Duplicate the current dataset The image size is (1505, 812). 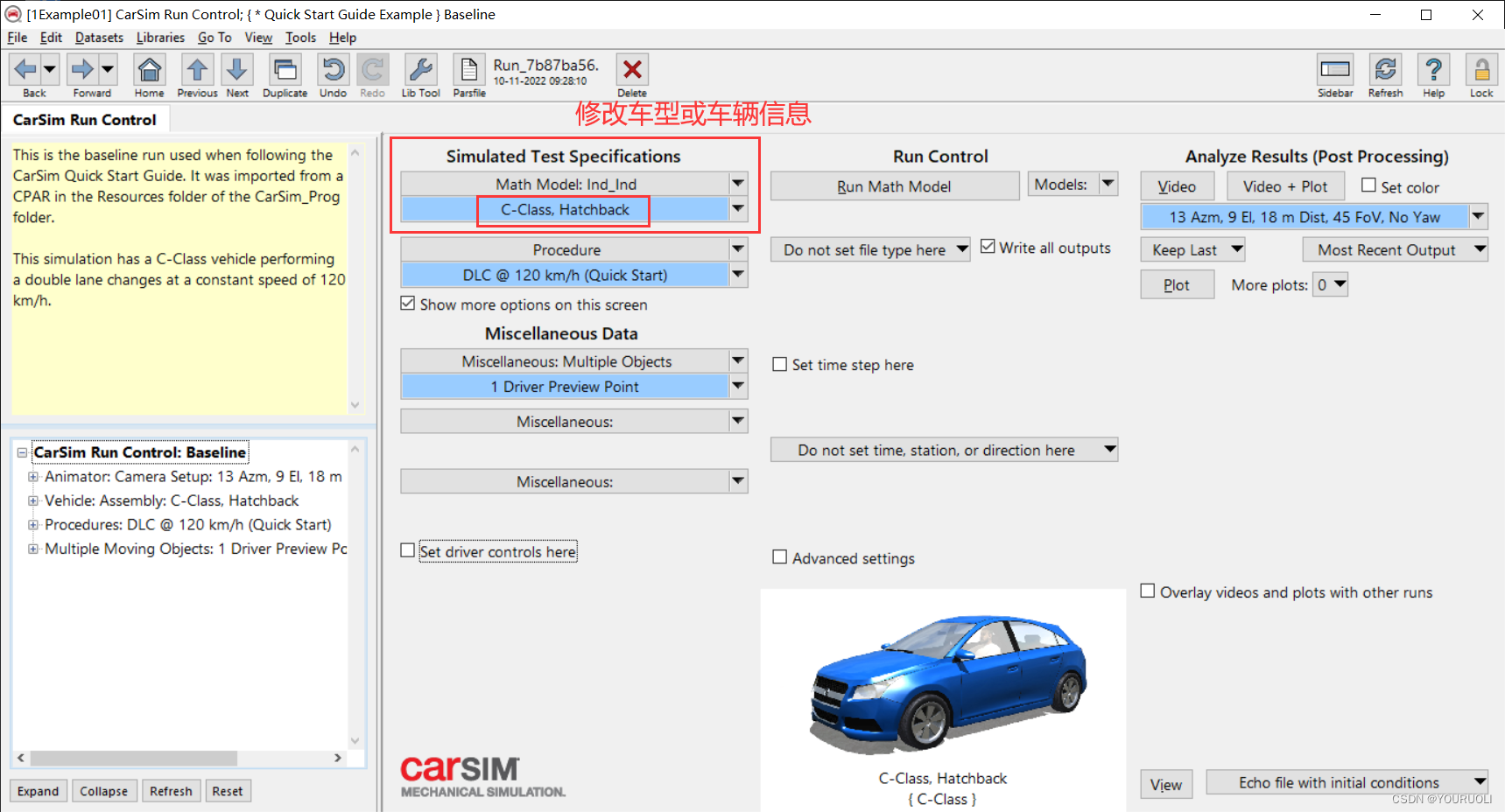(x=284, y=70)
